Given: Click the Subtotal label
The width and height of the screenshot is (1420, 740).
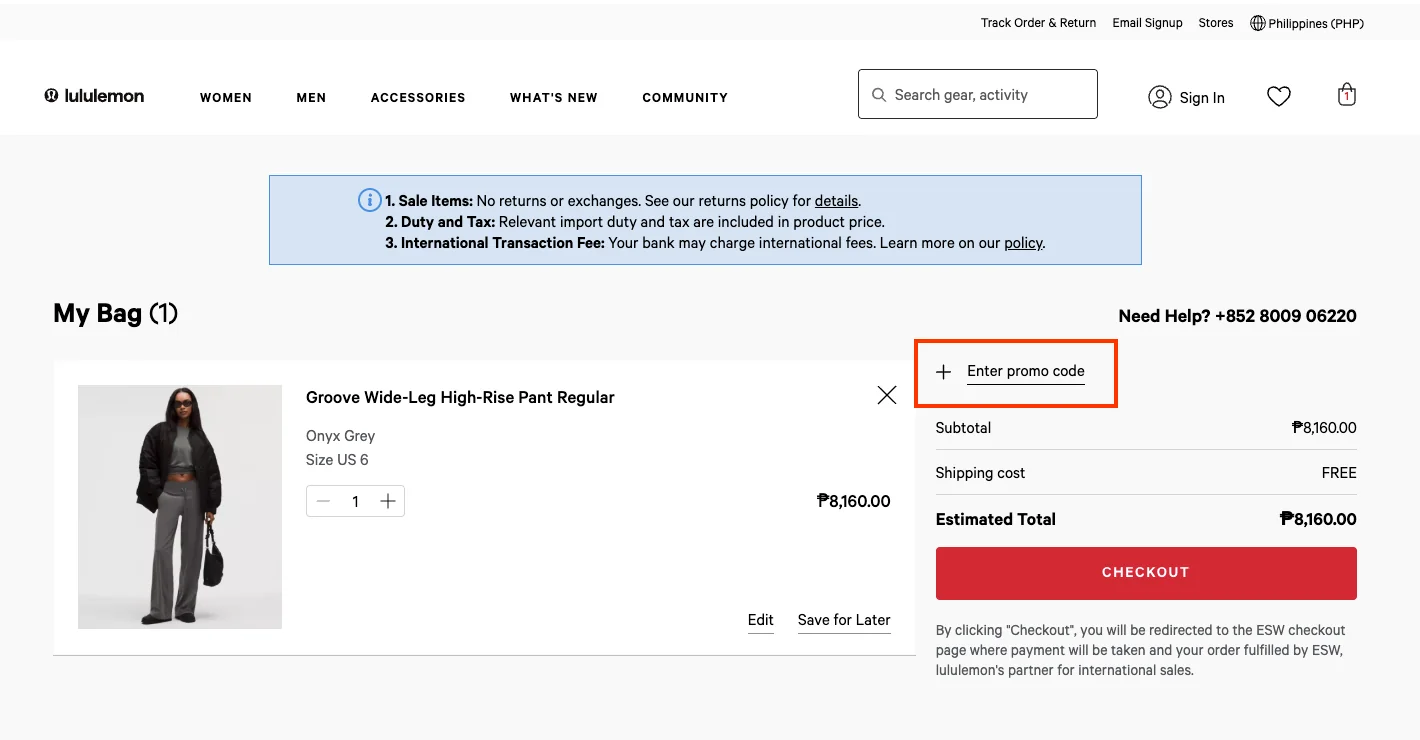Looking at the screenshot, I should point(963,428).
